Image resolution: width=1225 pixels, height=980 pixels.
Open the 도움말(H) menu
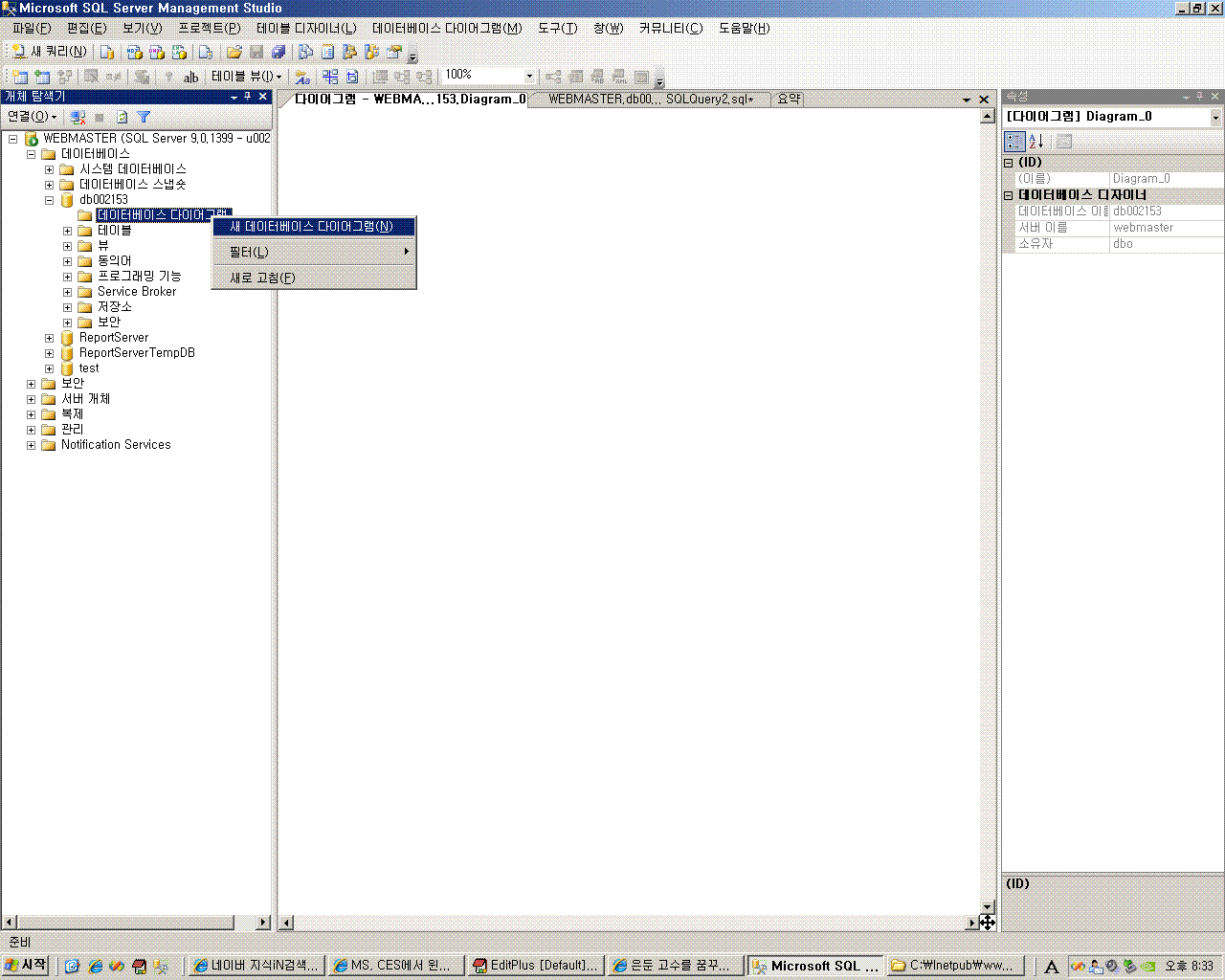pos(744,28)
